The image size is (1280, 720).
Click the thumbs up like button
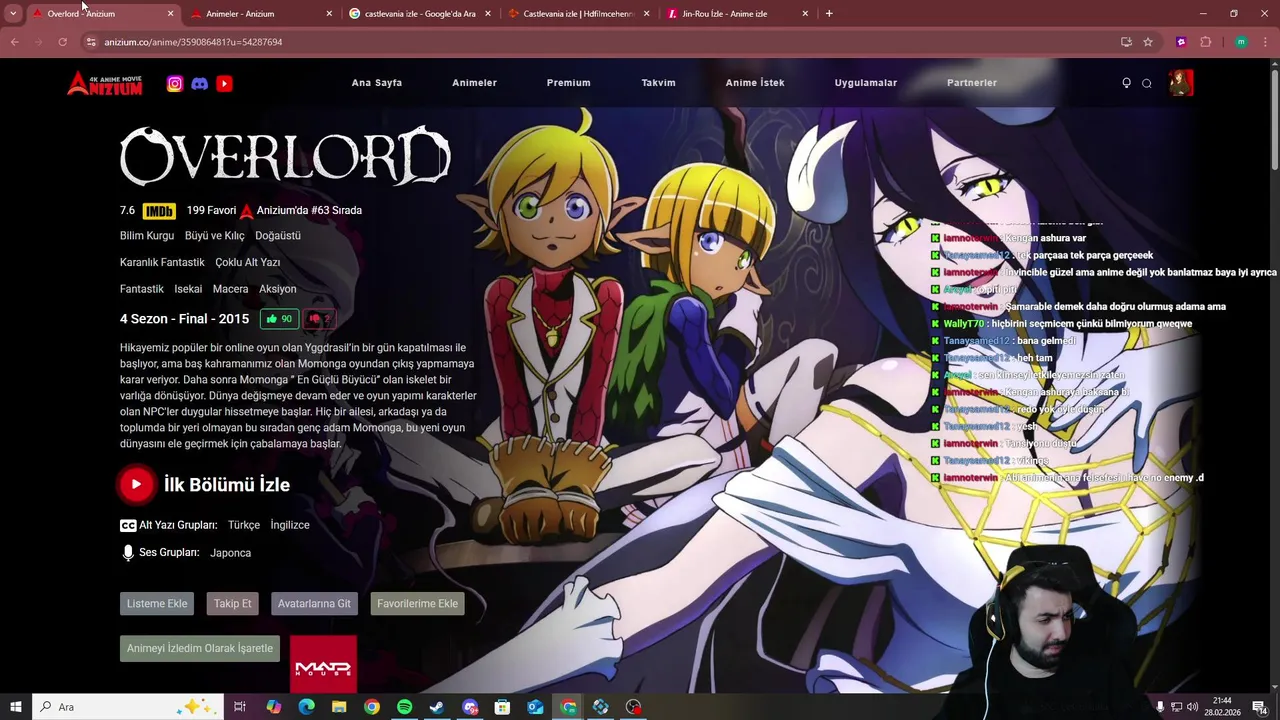point(279,319)
